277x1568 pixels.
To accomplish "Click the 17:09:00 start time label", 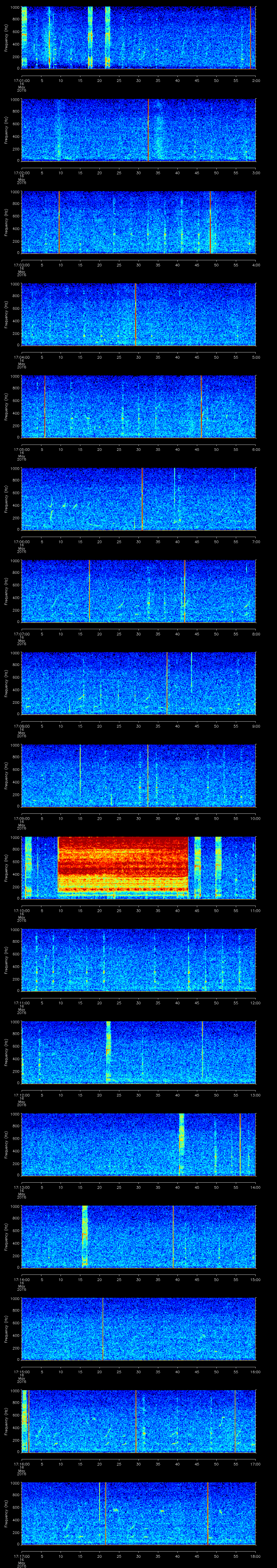I will click(21, 818).
